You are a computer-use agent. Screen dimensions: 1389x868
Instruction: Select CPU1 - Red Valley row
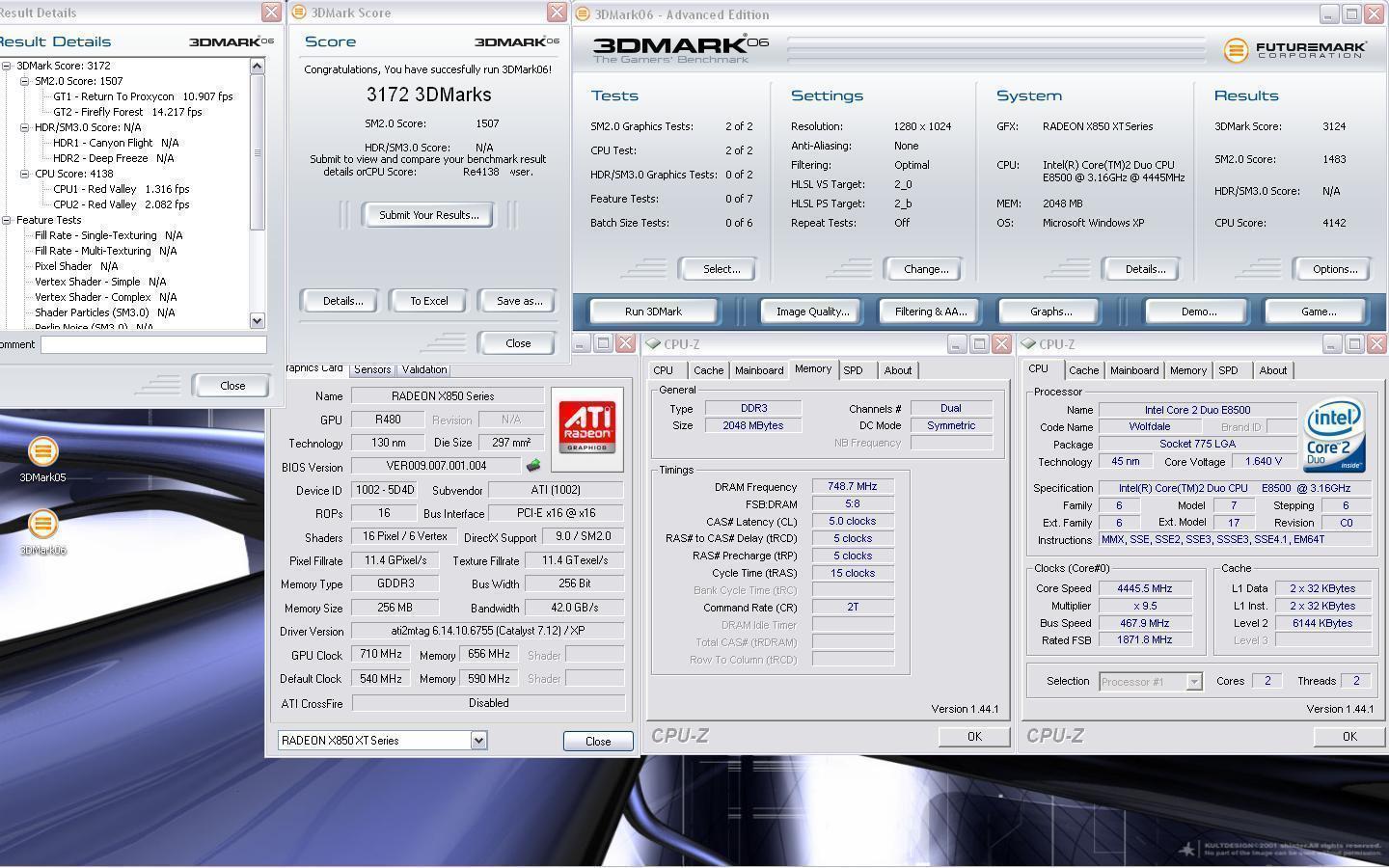[x=121, y=189]
